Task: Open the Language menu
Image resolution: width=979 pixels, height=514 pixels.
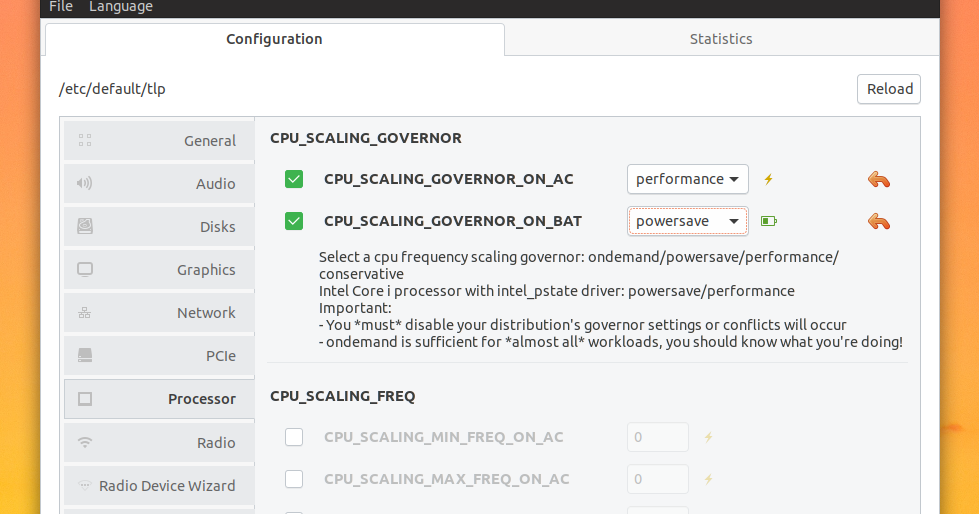Action: tap(121, 7)
